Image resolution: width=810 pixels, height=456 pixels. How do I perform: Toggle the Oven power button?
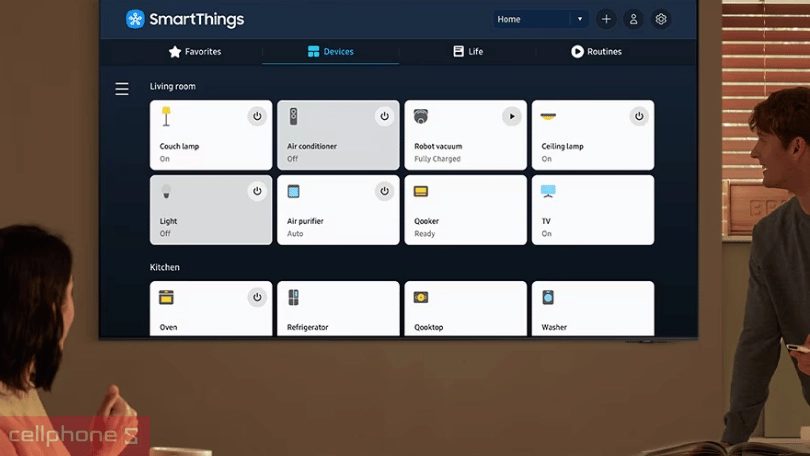coord(257,297)
